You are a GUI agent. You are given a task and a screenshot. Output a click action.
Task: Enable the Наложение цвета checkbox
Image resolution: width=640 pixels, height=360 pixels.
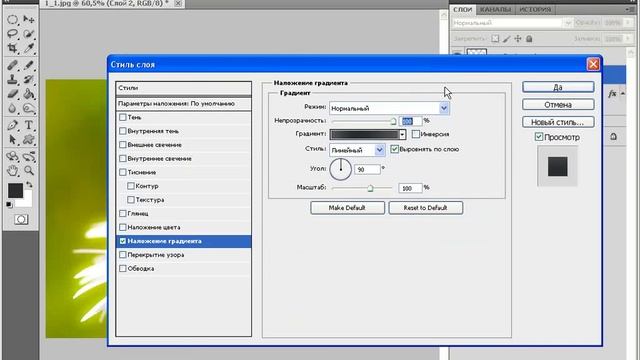coord(122,227)
